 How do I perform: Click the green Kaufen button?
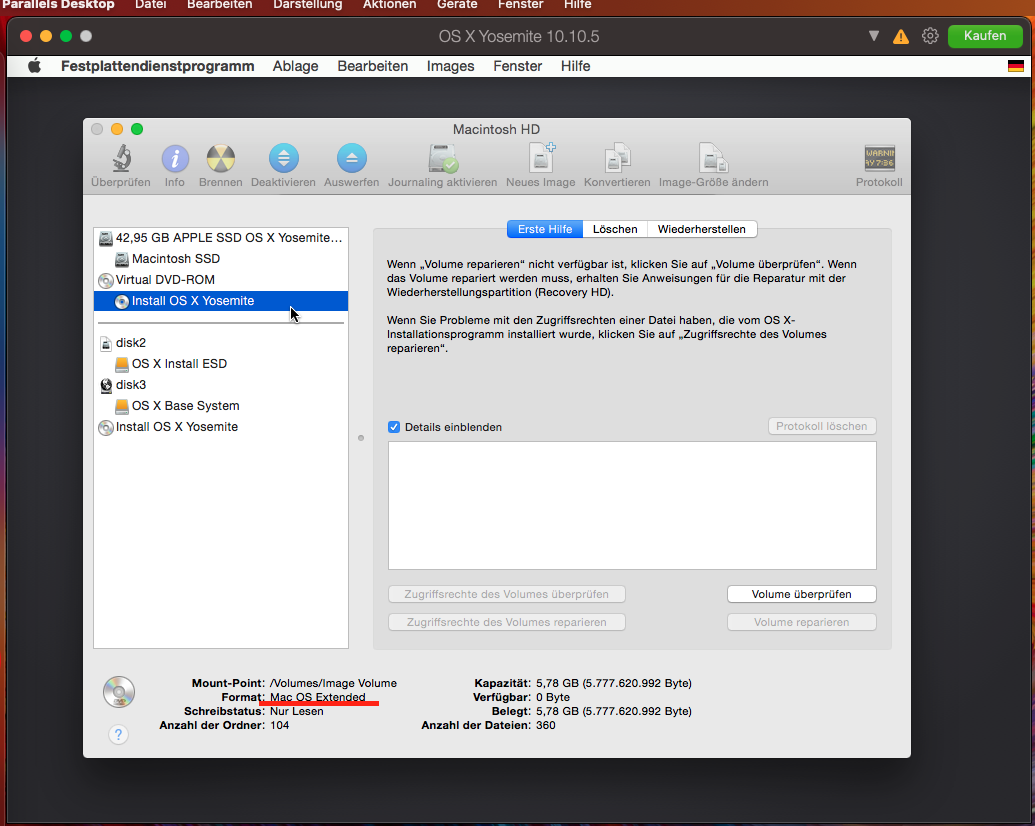coord(985,36)
